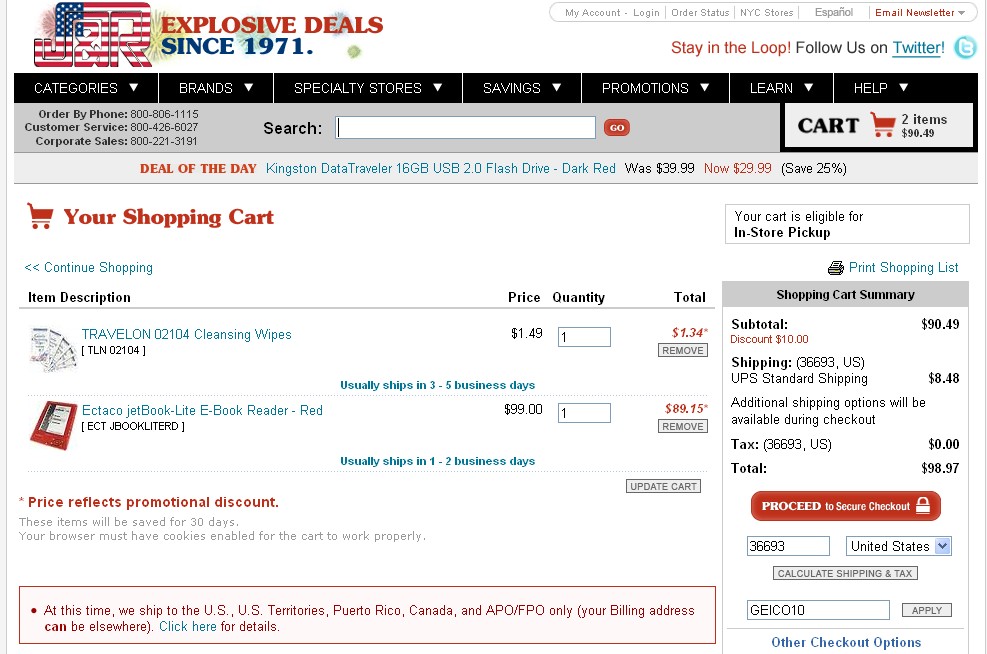The width and height of the screenshot is (987, 654).
Task: Click the In-Store Pickup eligibility box
Action: coord(847,224)
